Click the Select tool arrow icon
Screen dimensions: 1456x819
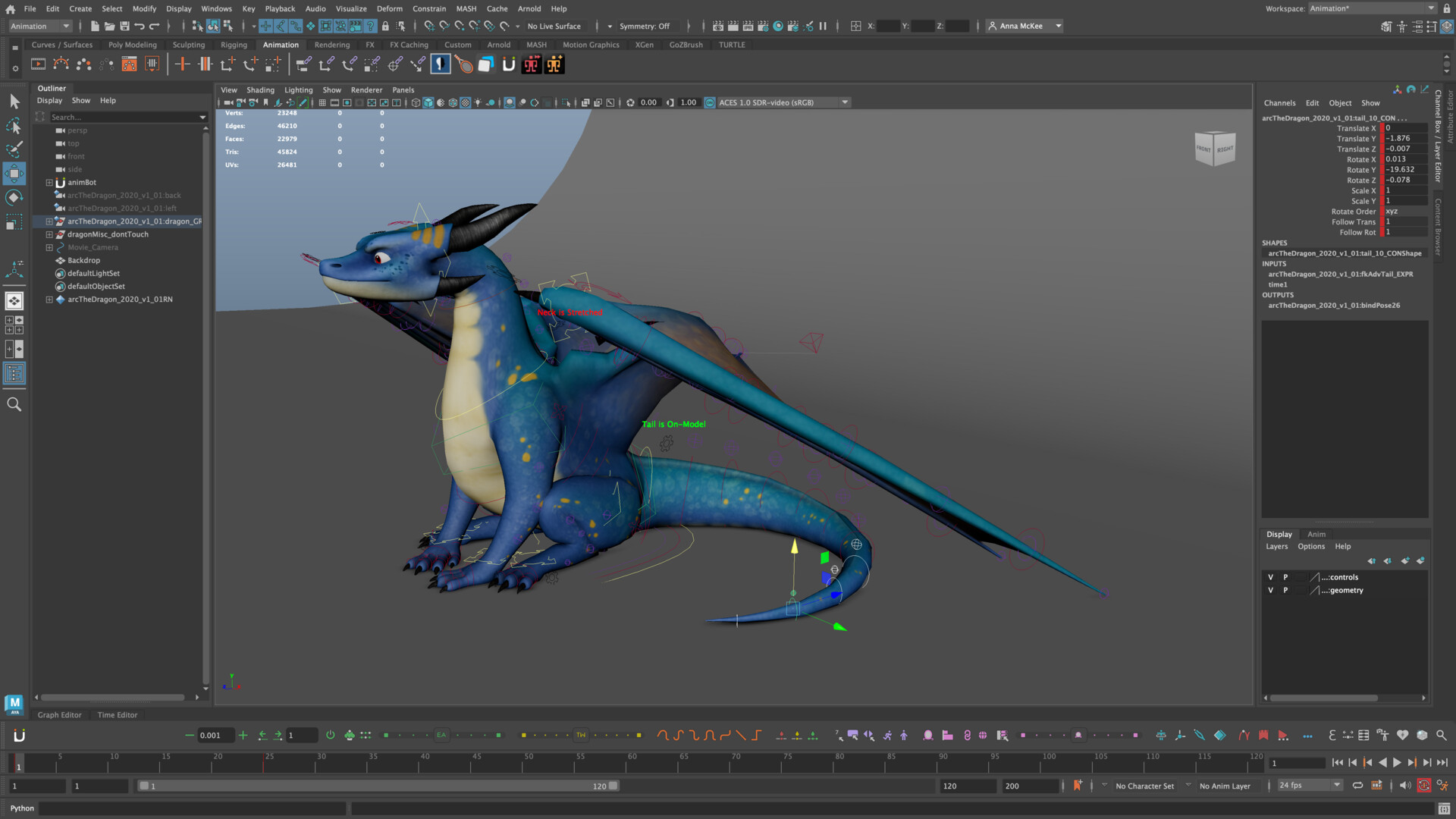point(14,102)
